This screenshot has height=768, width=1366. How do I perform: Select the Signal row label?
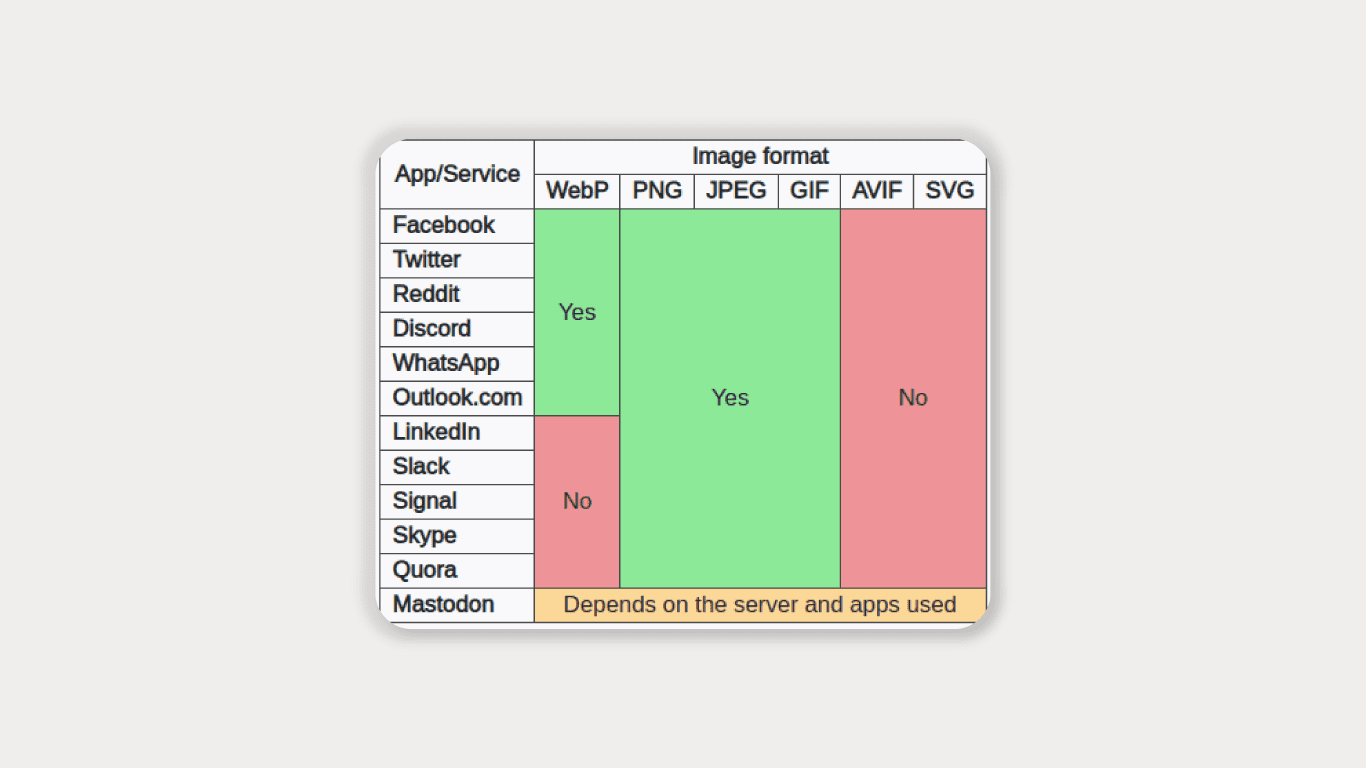(x=457, y=502)
